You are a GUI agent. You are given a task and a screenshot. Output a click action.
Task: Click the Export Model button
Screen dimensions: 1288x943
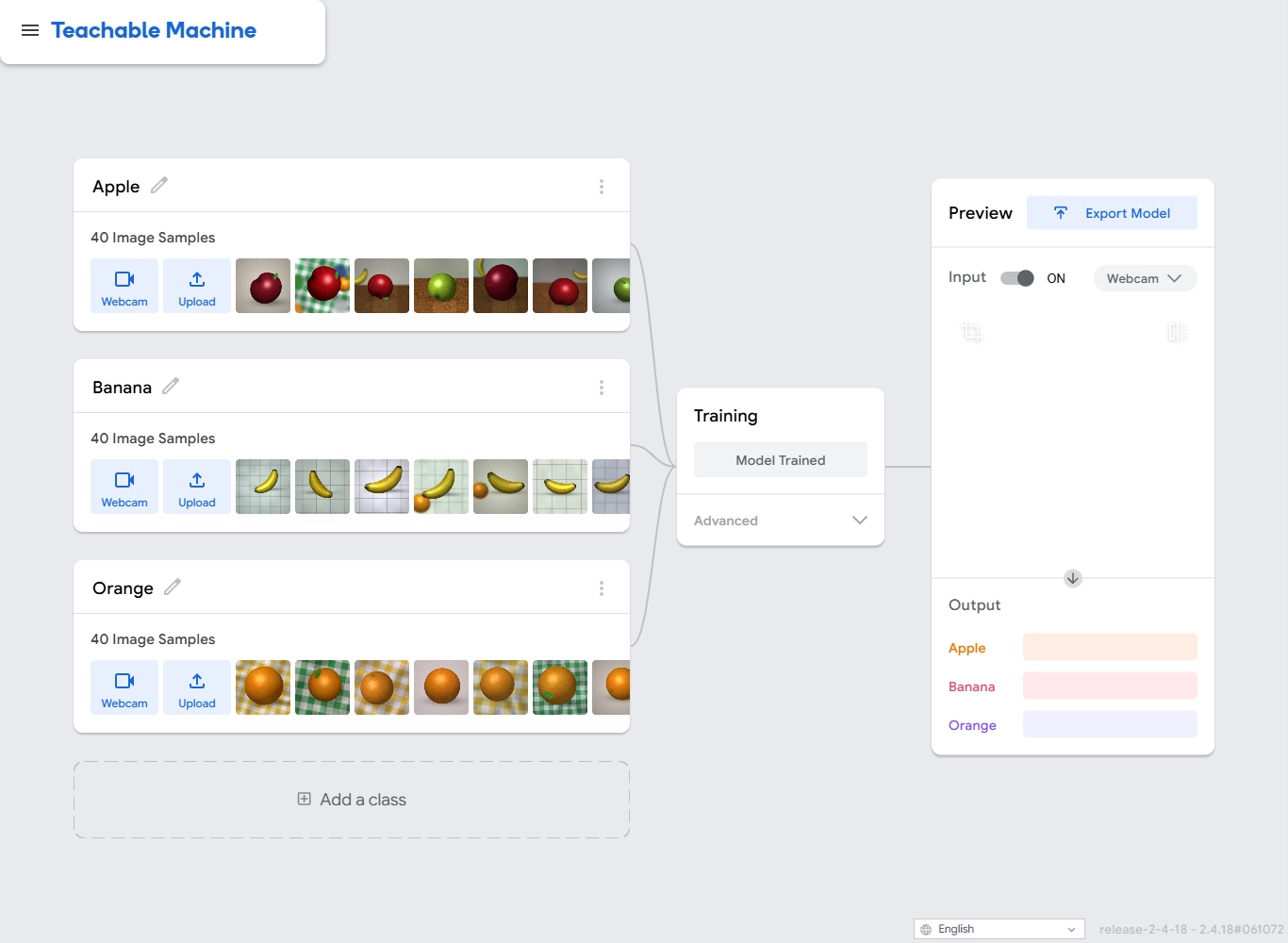point(1112,213)
